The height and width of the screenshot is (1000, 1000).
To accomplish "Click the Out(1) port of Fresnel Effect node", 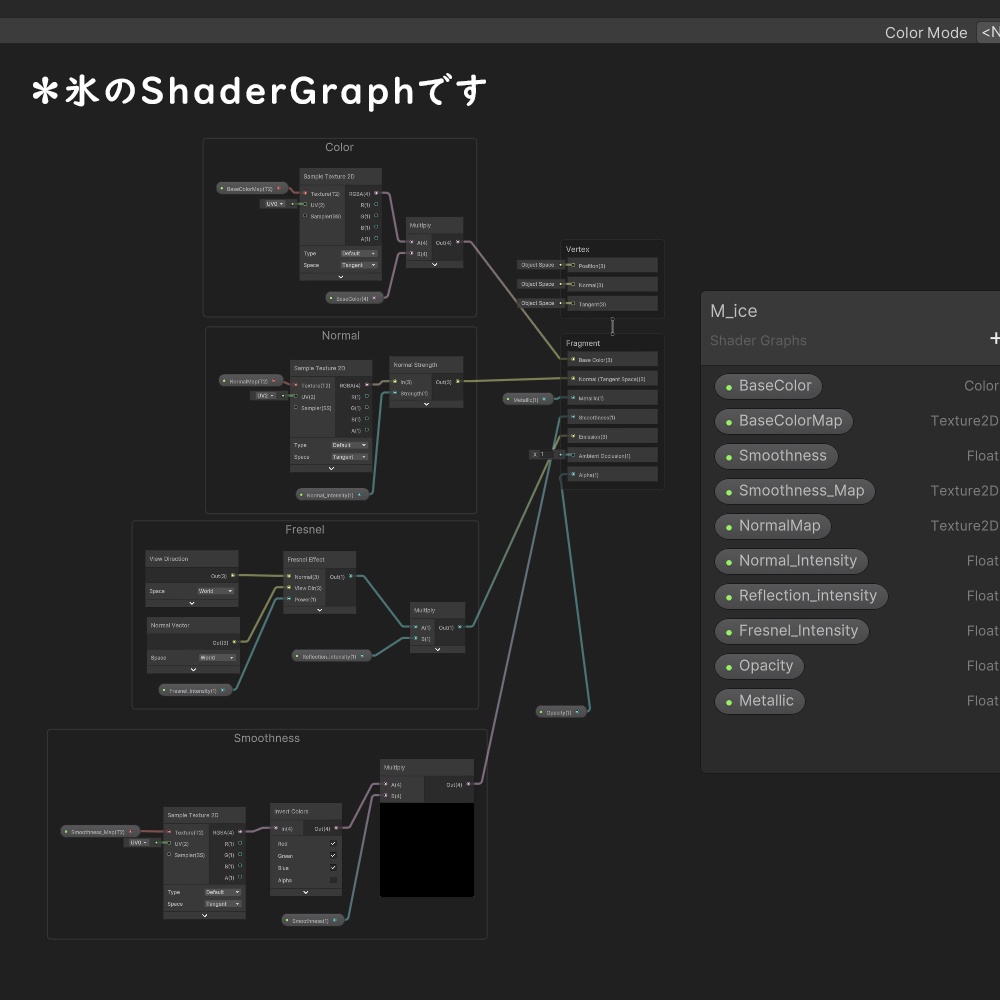I will (x=351, y=576).
